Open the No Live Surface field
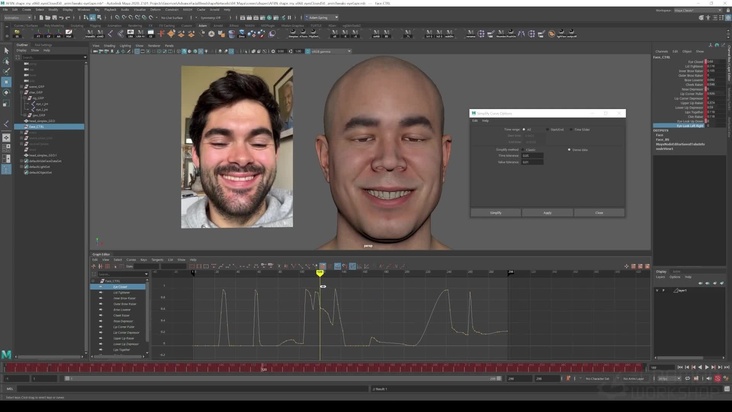The width and height of the screenshot is (732, 412). [172, 18]
